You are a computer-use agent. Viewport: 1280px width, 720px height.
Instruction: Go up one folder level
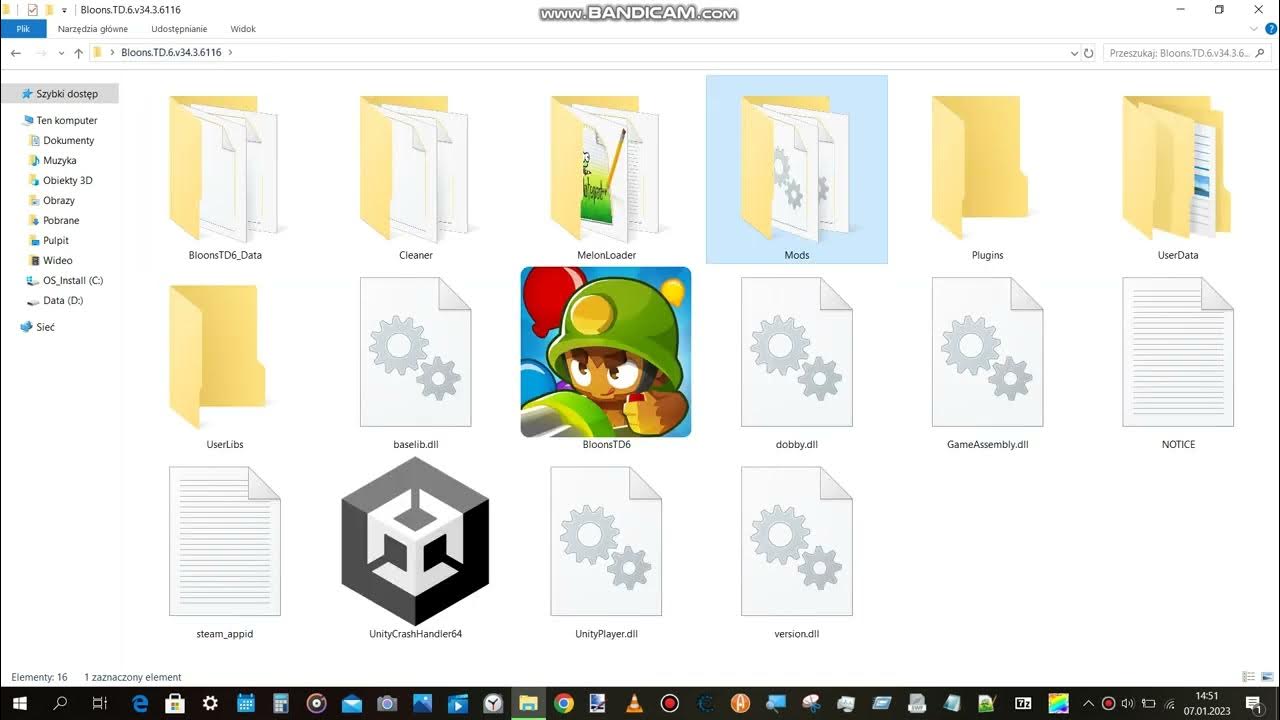point(78,53)
